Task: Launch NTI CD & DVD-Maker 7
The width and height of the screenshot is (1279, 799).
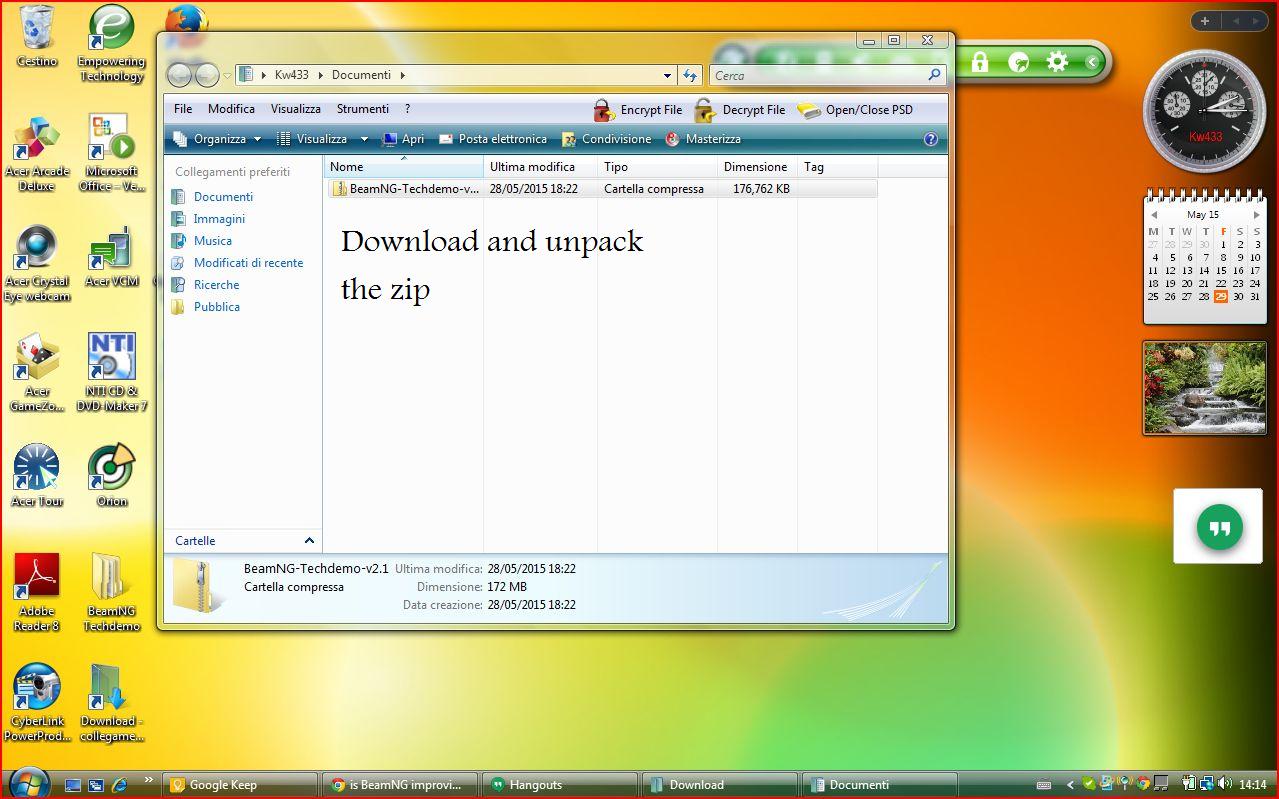Action: 114,372
